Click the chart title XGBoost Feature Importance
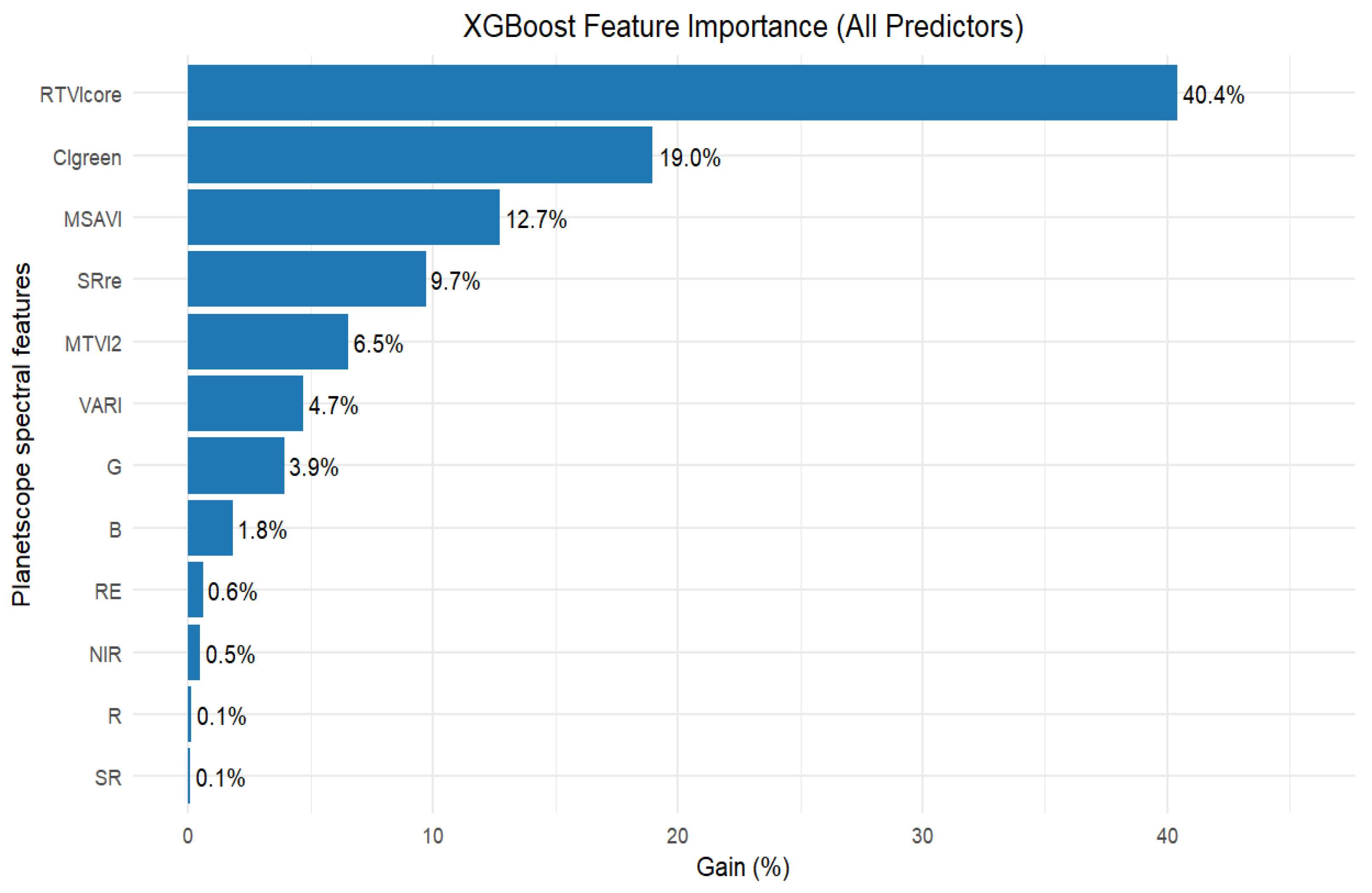This screenshot has height=893, width=1372. (742, 26)
